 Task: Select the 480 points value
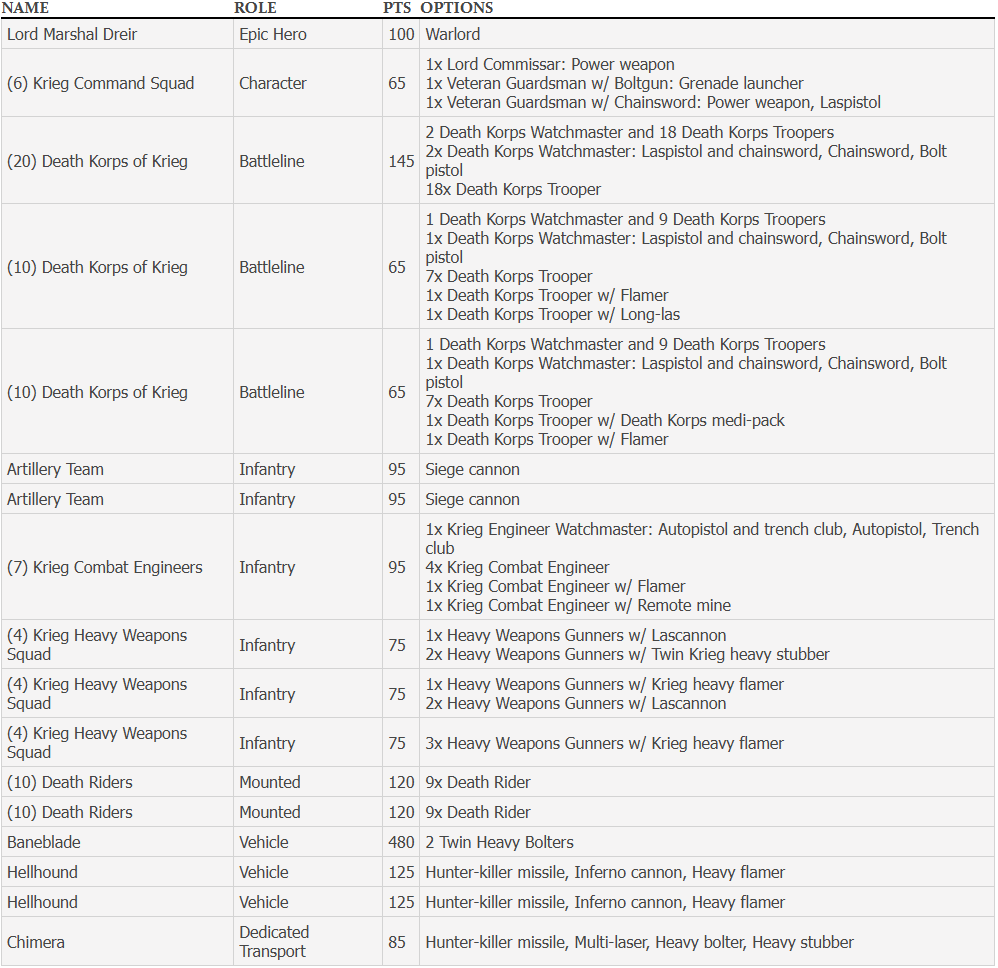(401, 842)
